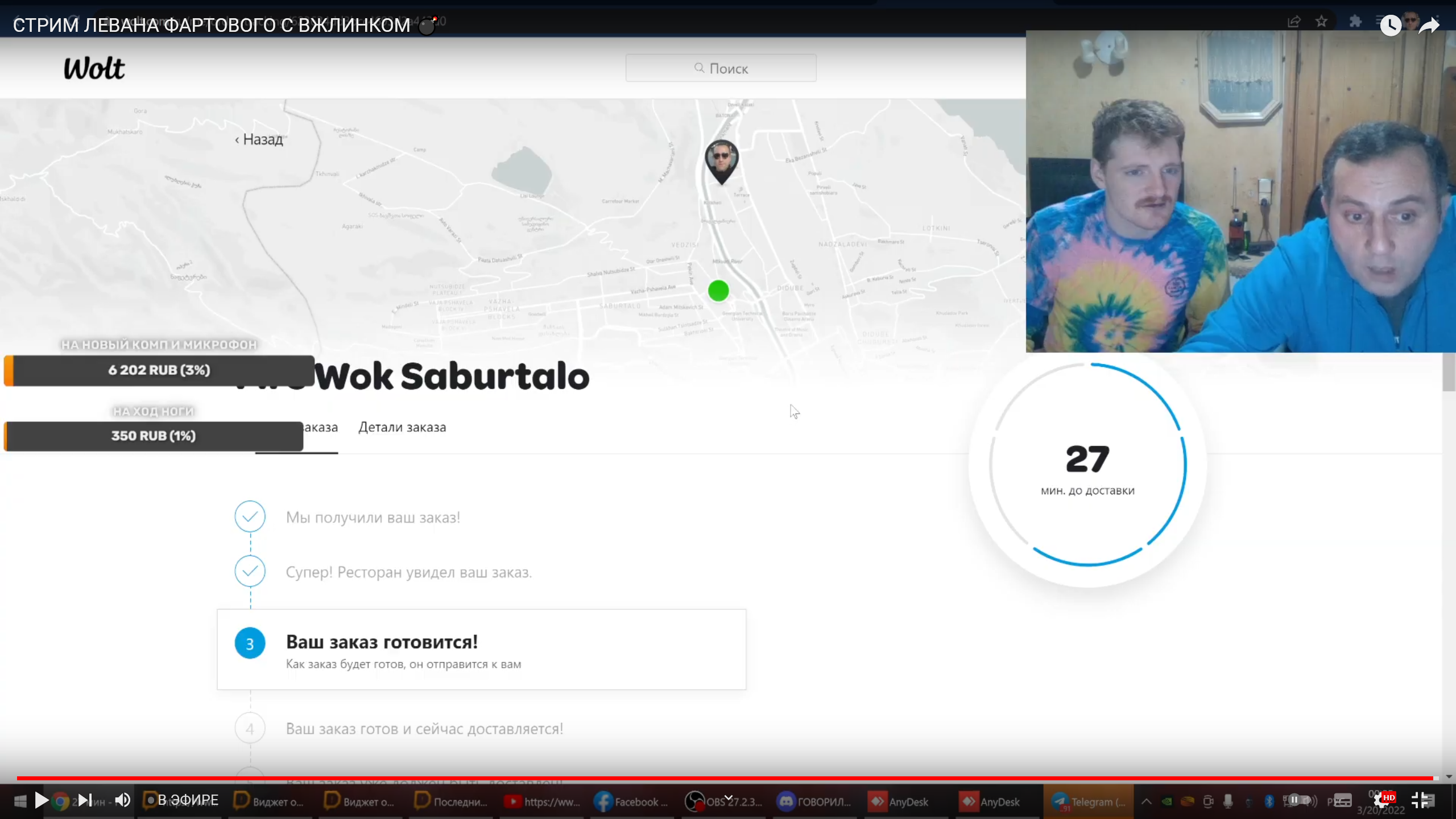Play the video with the player play button
This screenshot has height=819, width=1456.
click(x=41, y=800)
